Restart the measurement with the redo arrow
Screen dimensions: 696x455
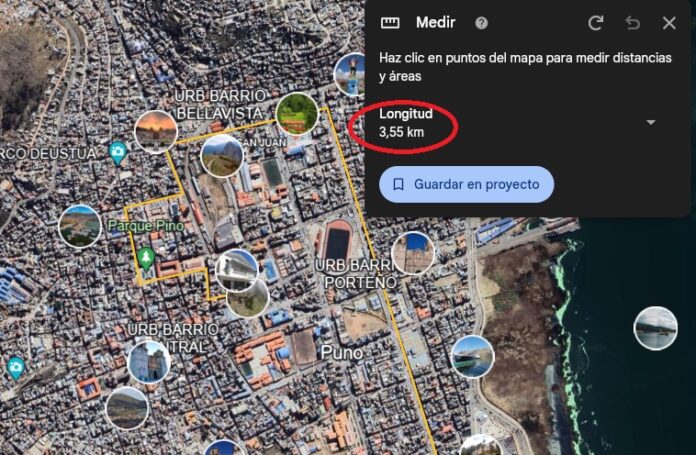596,23
